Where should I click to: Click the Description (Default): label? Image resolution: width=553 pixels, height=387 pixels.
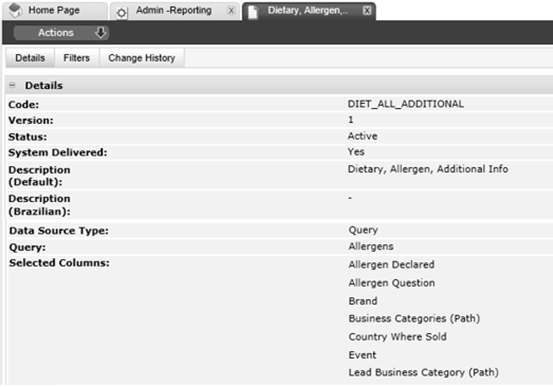(x=39, y=176)
